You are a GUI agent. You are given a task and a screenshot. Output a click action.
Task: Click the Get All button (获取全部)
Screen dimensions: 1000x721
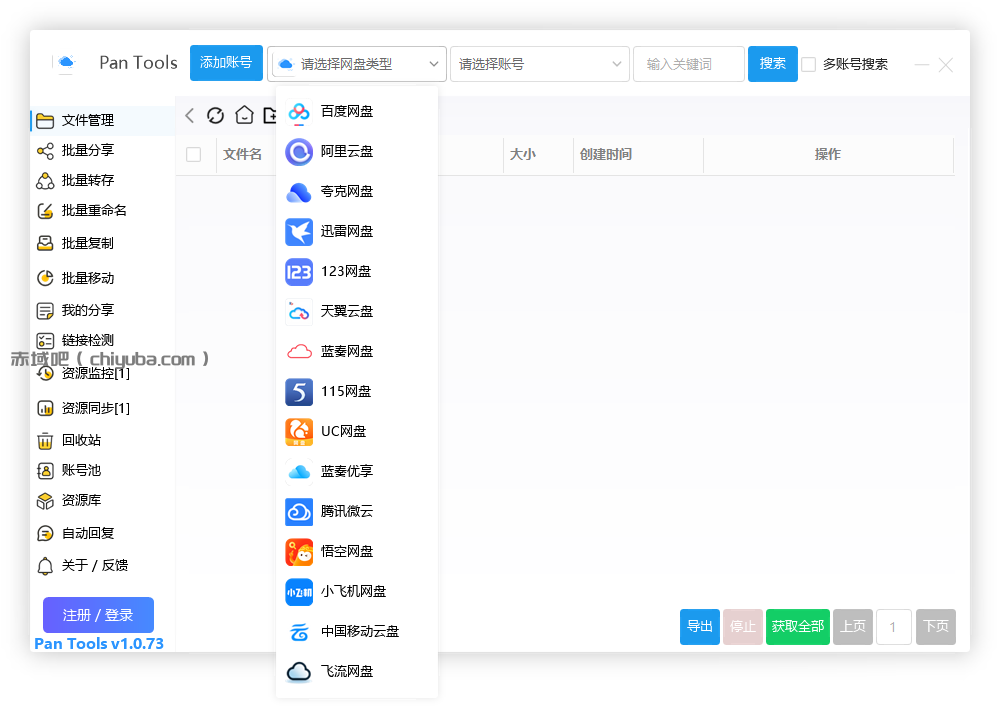pyautogui.click(x=798, y=627)
